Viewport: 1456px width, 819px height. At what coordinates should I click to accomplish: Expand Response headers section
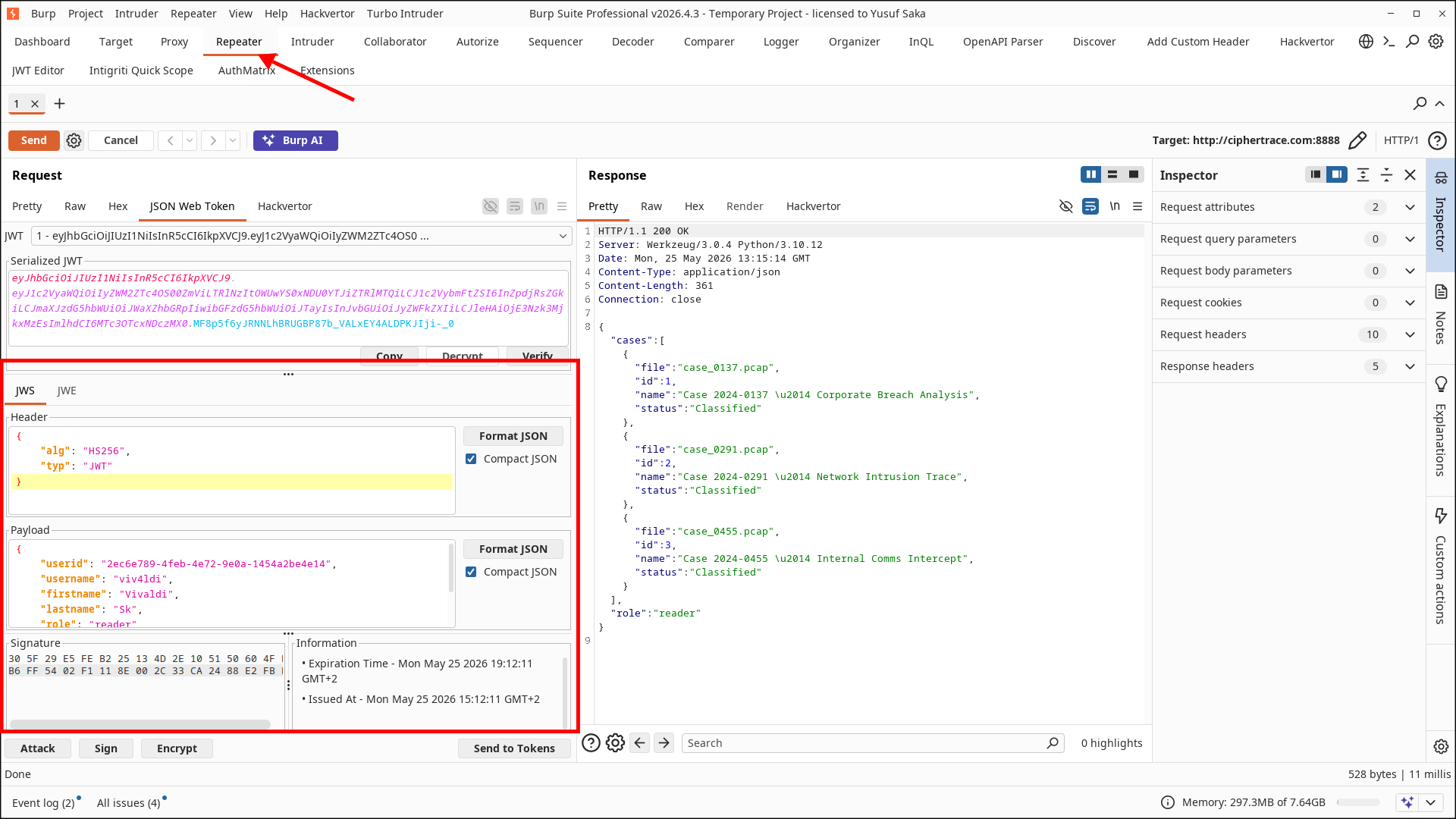click(x=1410, y=366)
